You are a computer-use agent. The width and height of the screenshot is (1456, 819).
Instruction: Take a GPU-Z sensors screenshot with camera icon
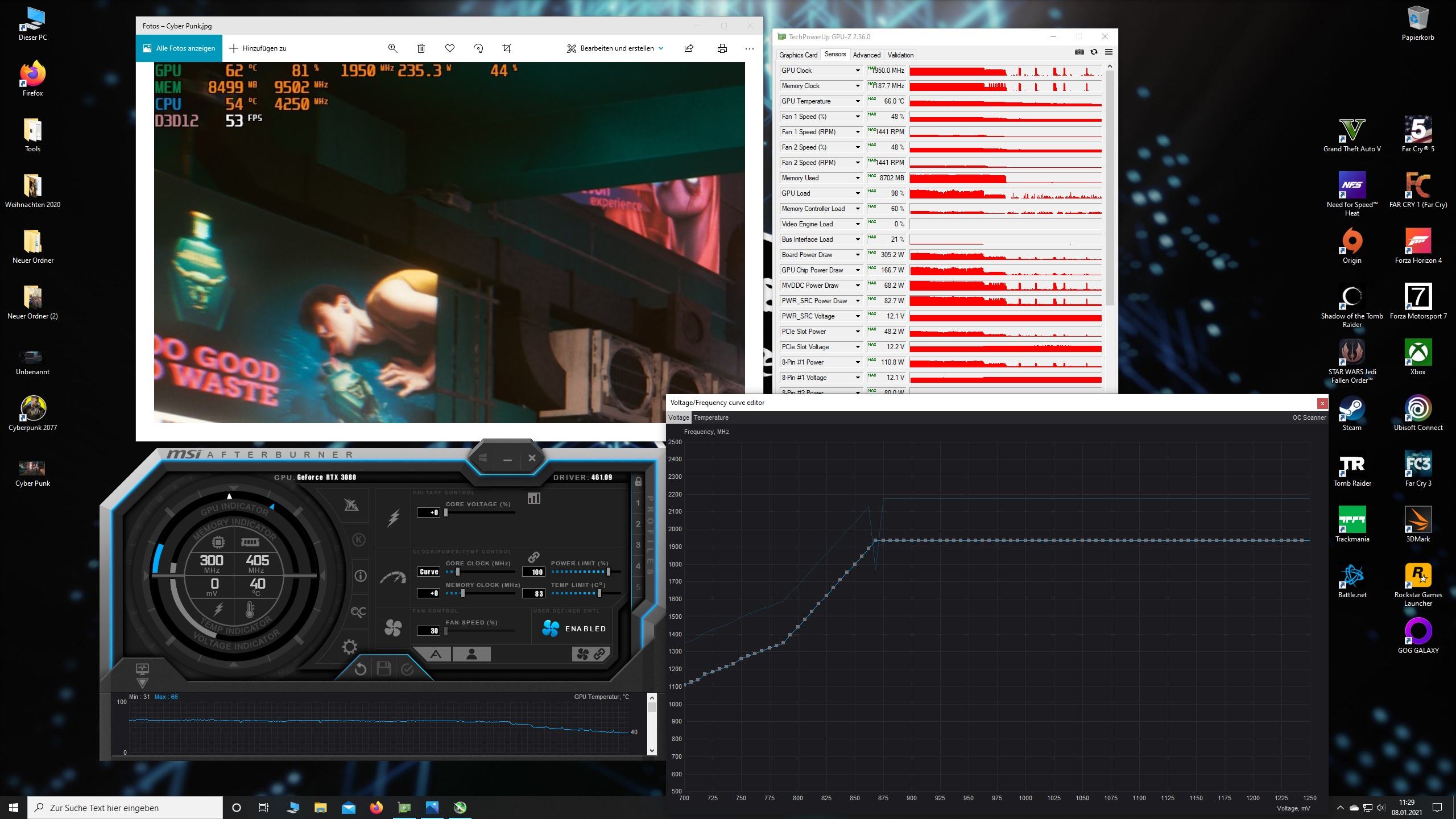point(1079,52)
